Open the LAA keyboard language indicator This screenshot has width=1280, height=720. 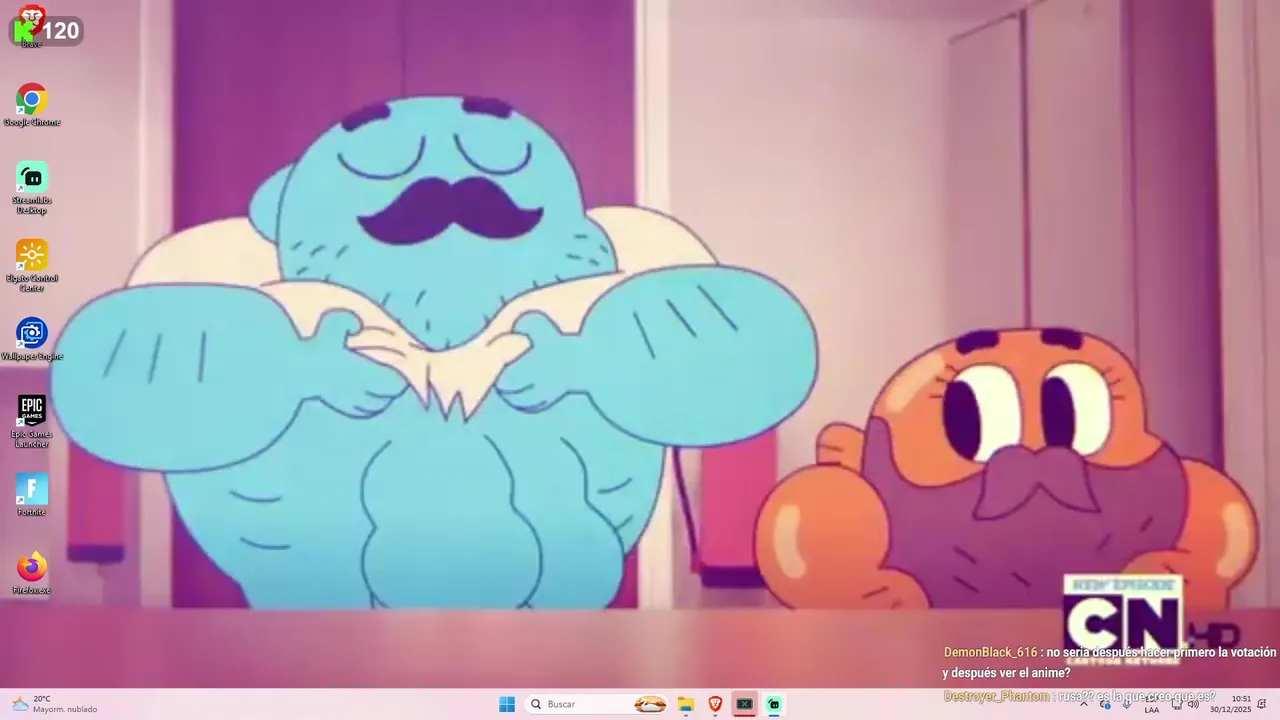[1152, 704]
